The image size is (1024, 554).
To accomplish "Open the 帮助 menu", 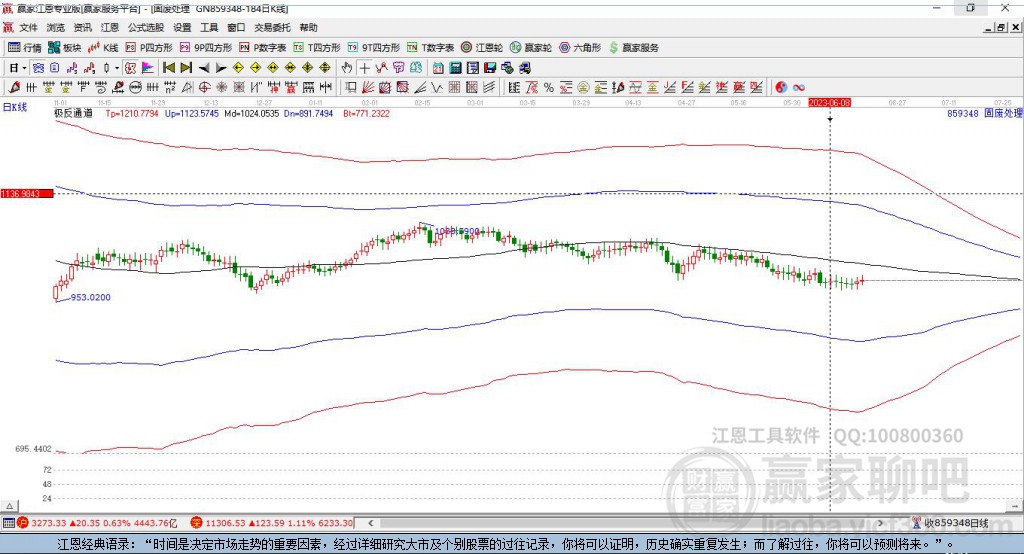I will click(308, 27).
